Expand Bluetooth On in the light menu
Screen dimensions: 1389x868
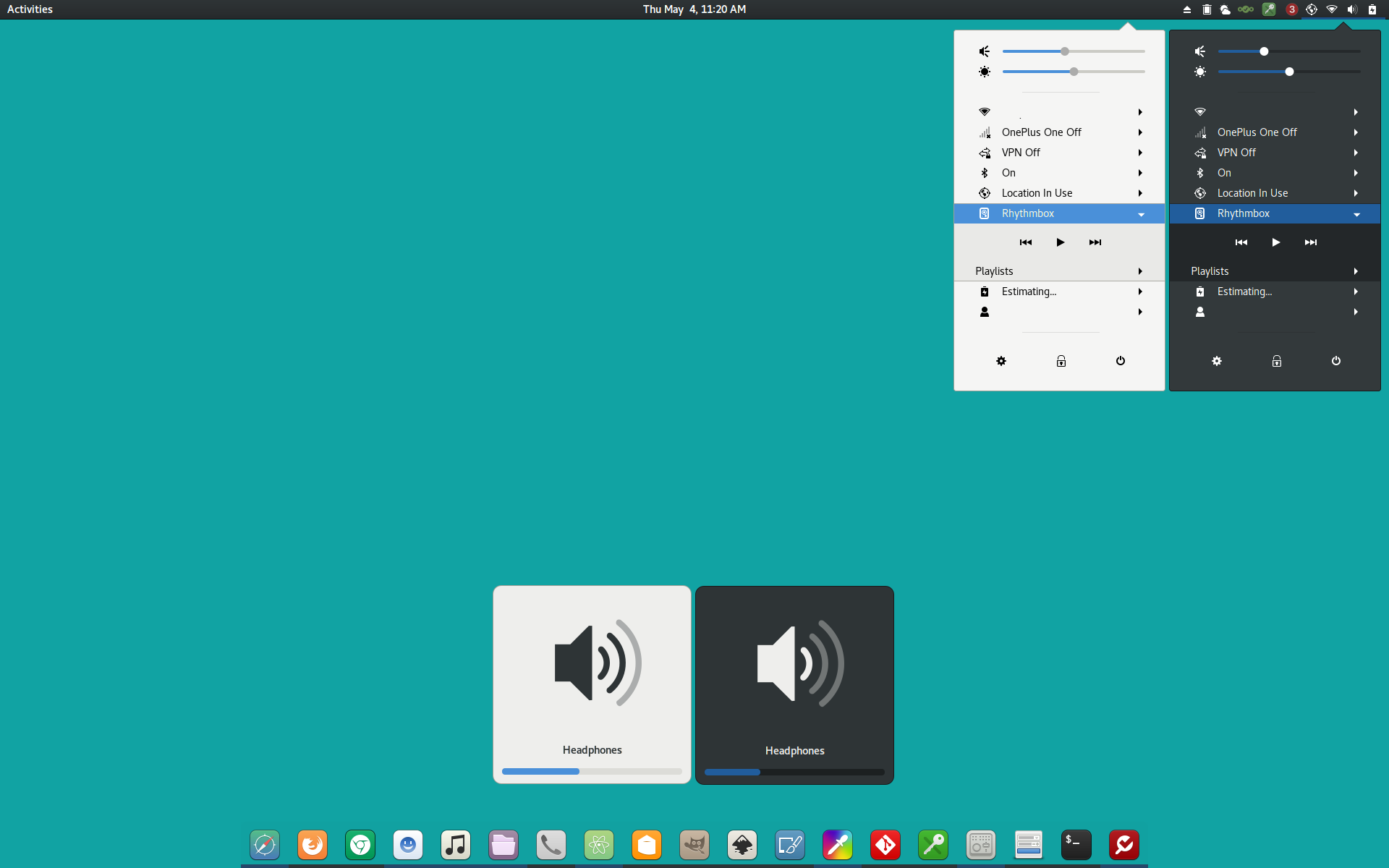(1059, 173)
